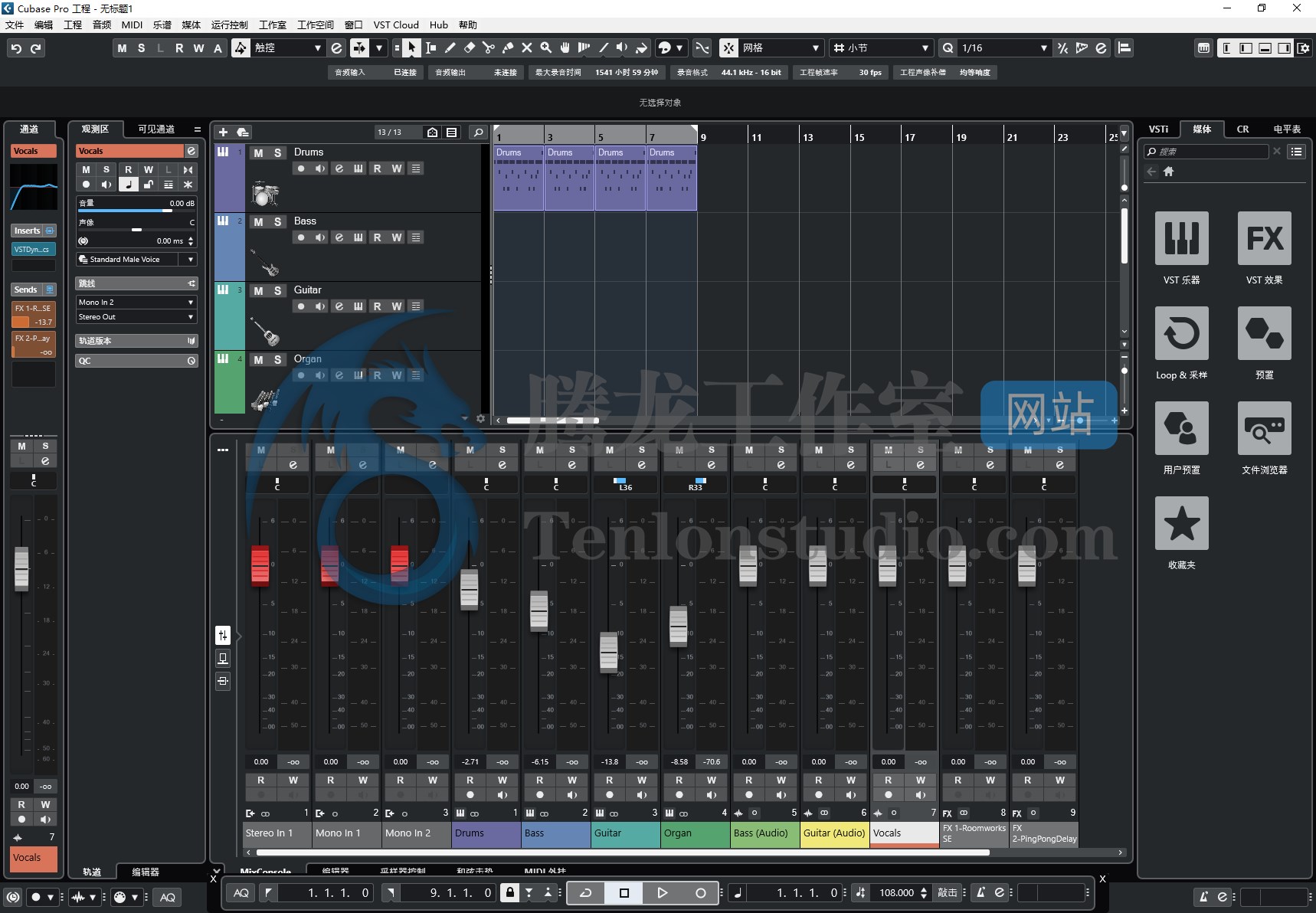Select the Bass (Audio) channel in MixConsole

coord(765,833)
